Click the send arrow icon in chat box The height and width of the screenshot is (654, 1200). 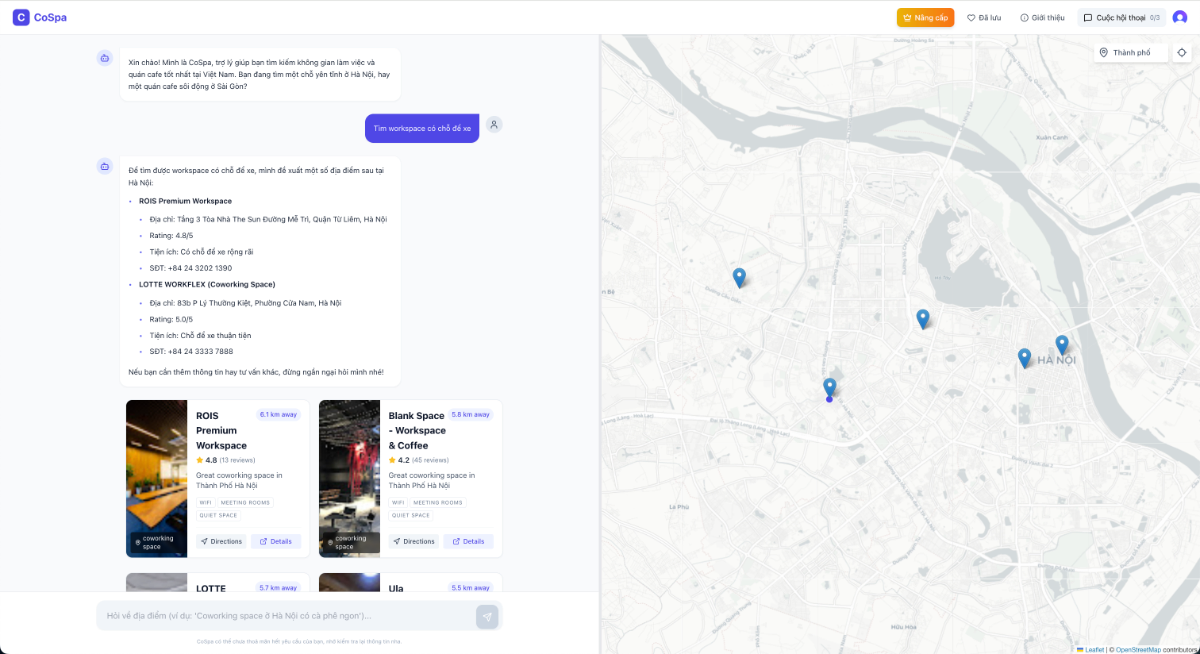[x=487, y=616]
